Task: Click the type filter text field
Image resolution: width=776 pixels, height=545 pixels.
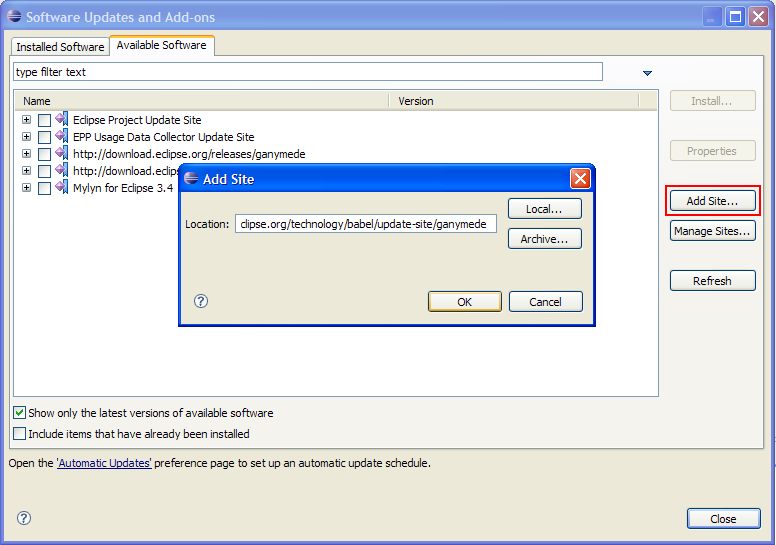Action: (x=308, y=72)
